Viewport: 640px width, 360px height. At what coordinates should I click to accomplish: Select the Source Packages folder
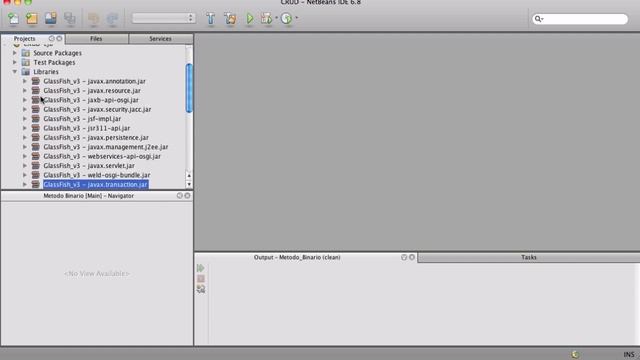[57, 53]
